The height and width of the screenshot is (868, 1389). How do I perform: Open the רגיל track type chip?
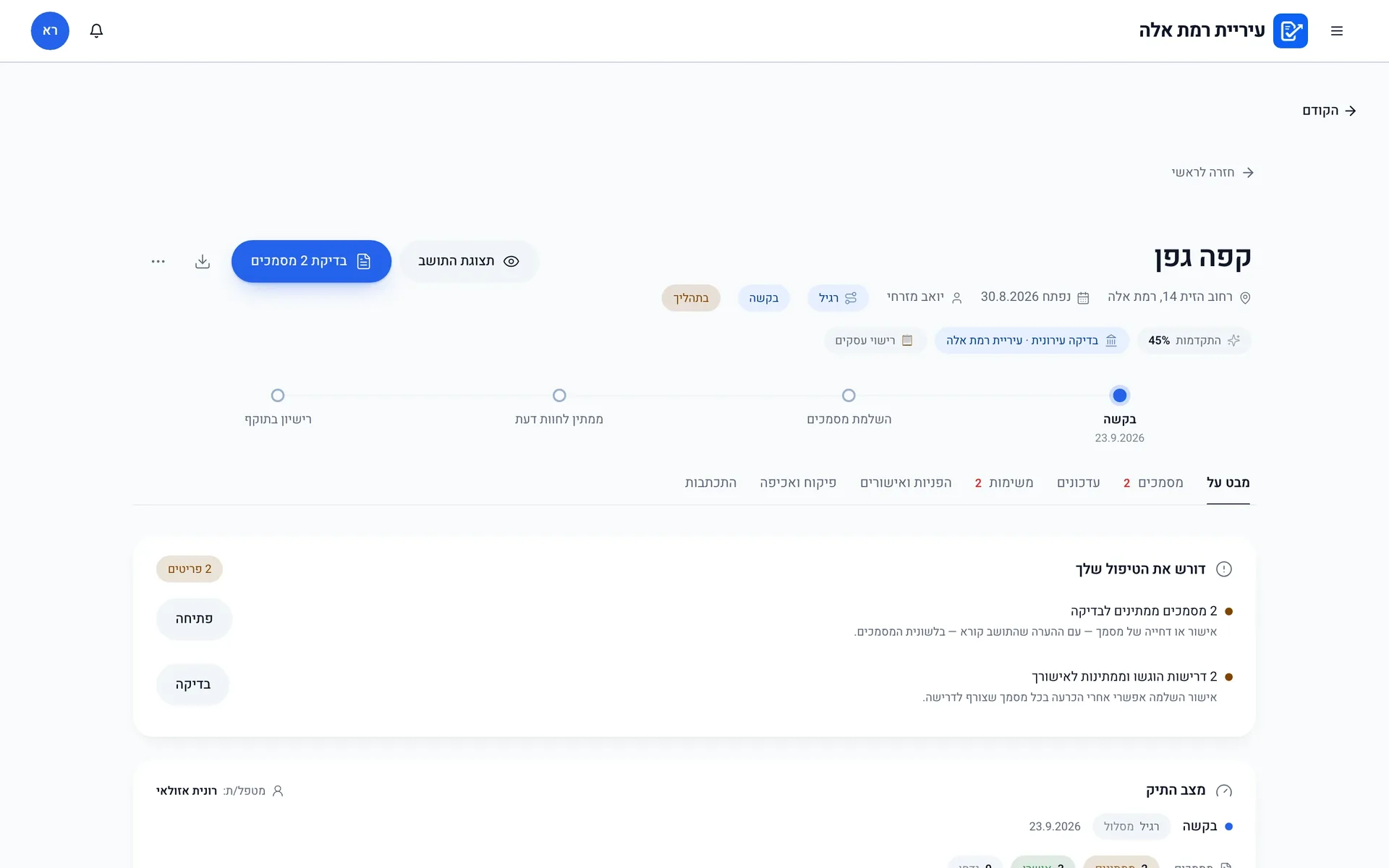click(x=838, y=298)
